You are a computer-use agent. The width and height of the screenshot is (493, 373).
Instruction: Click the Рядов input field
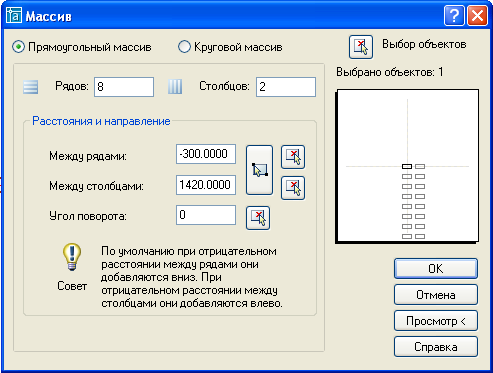(x=124, y=87)
